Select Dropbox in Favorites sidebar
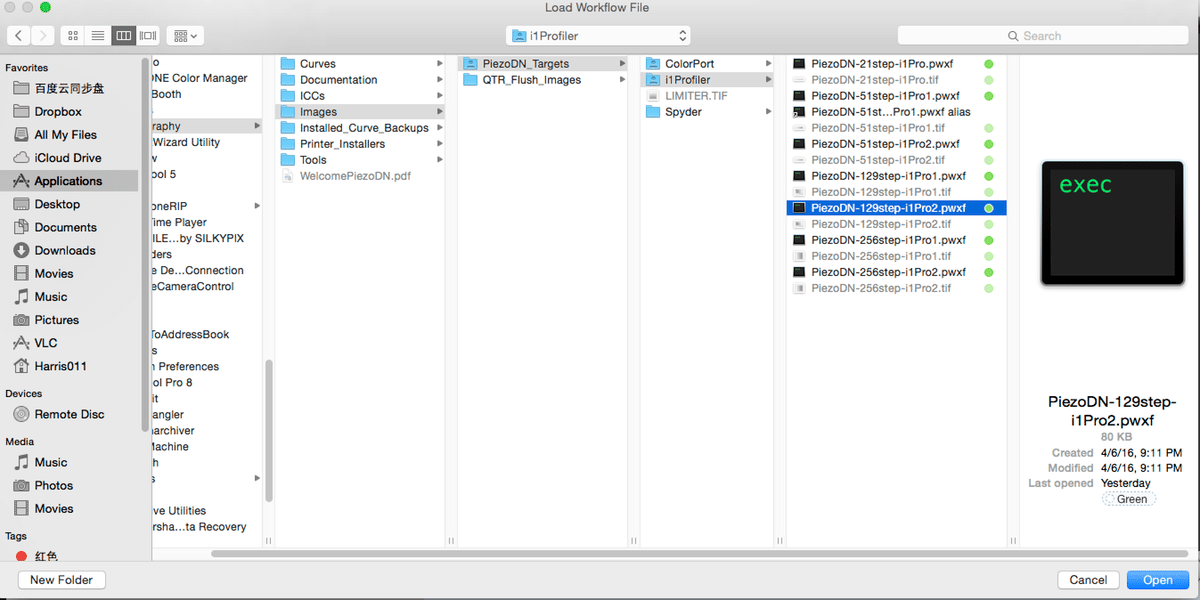1200x600 pixels. [58, 112]
